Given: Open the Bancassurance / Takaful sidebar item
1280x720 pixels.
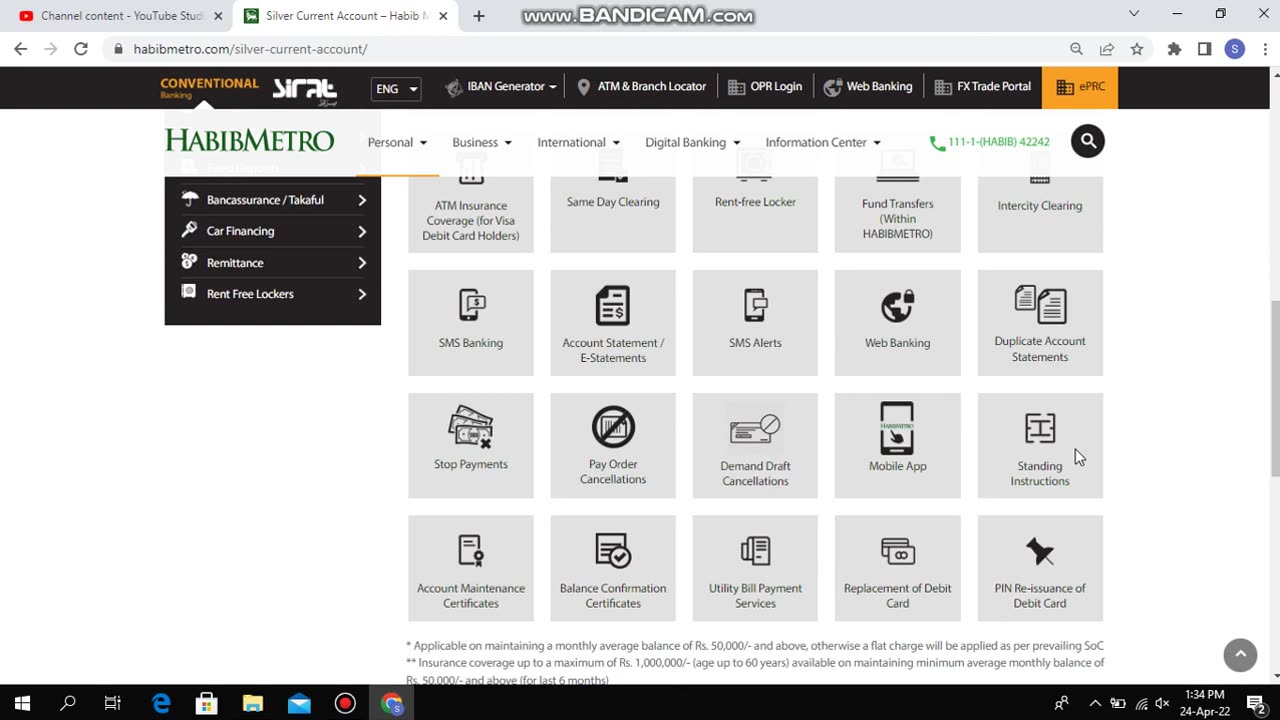Looking at the screenshot, I should [273, 200].
